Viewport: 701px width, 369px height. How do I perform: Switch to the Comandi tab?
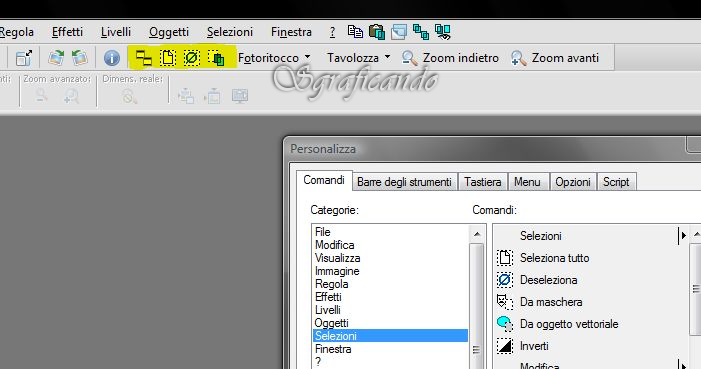click(324, 180)
